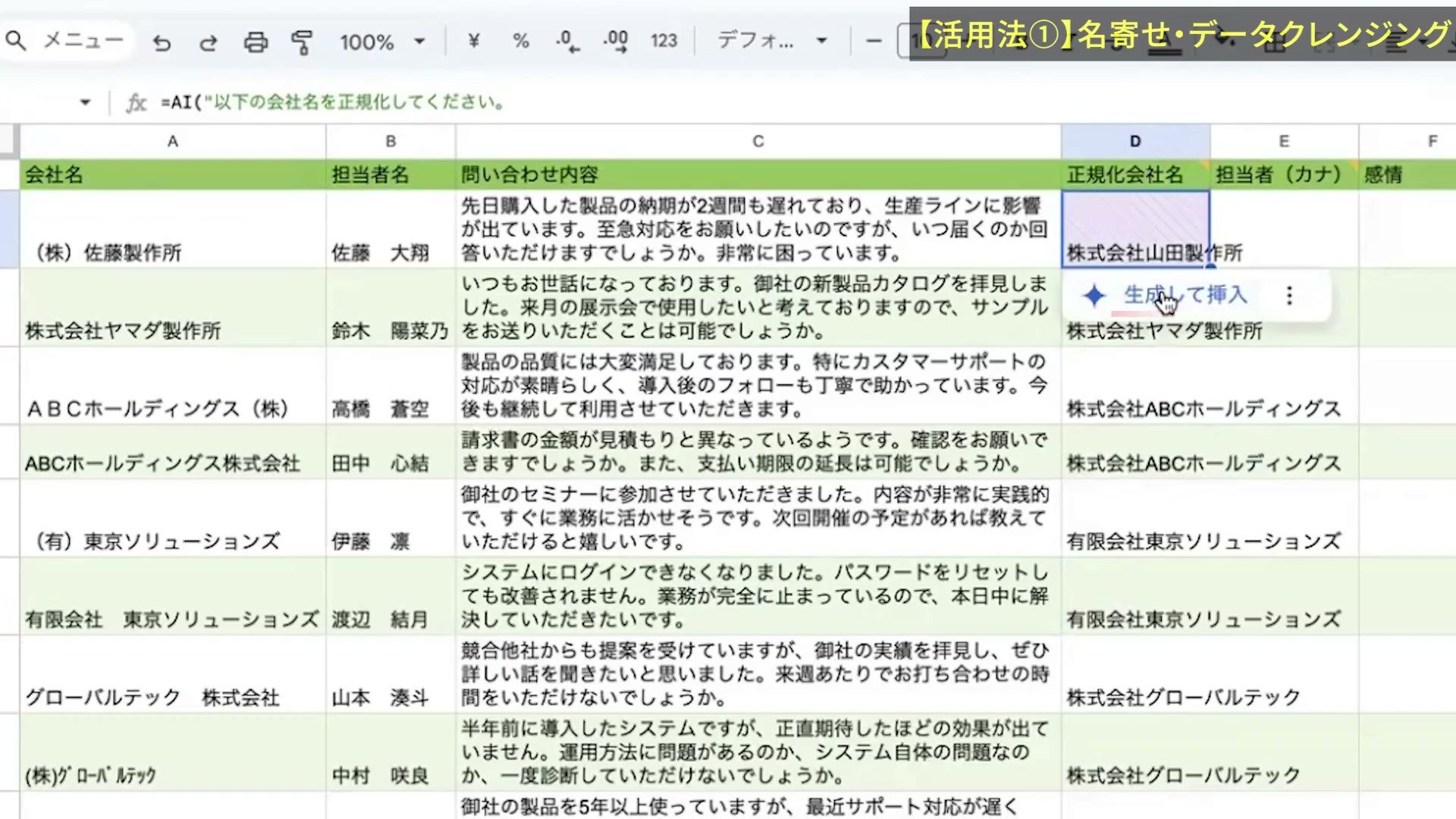The width and height of the screenshot is (1456, 819).
Task: Select the cell （有）東京ソリューションズ
Action: 173,518
